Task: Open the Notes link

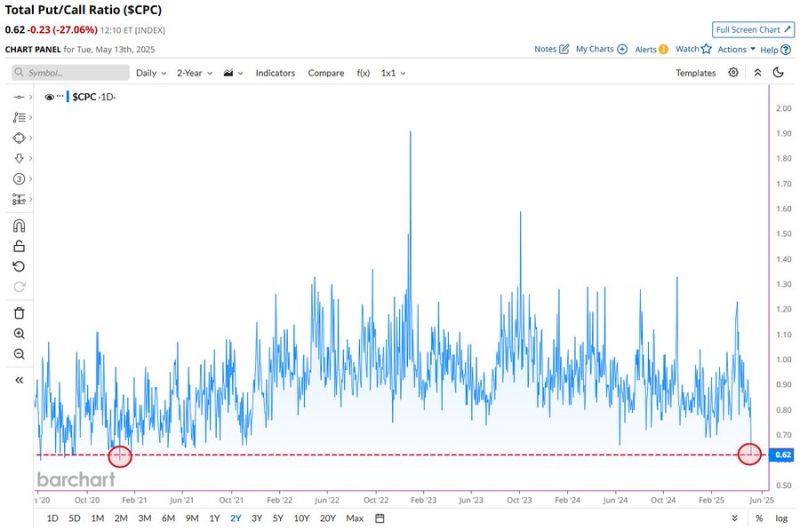Action: (x=551, y=49)
